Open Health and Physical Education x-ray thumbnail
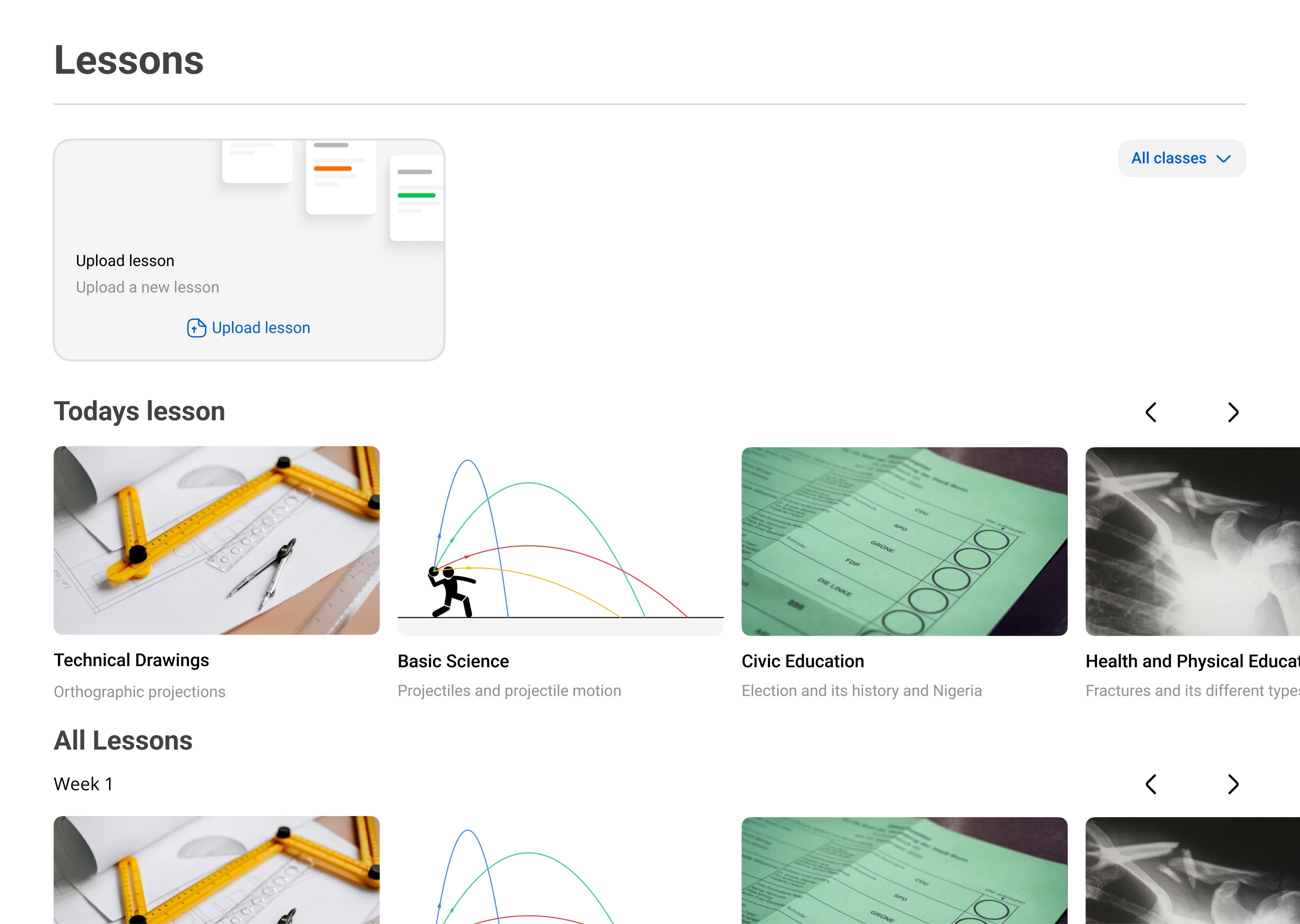 (1192, 541)
